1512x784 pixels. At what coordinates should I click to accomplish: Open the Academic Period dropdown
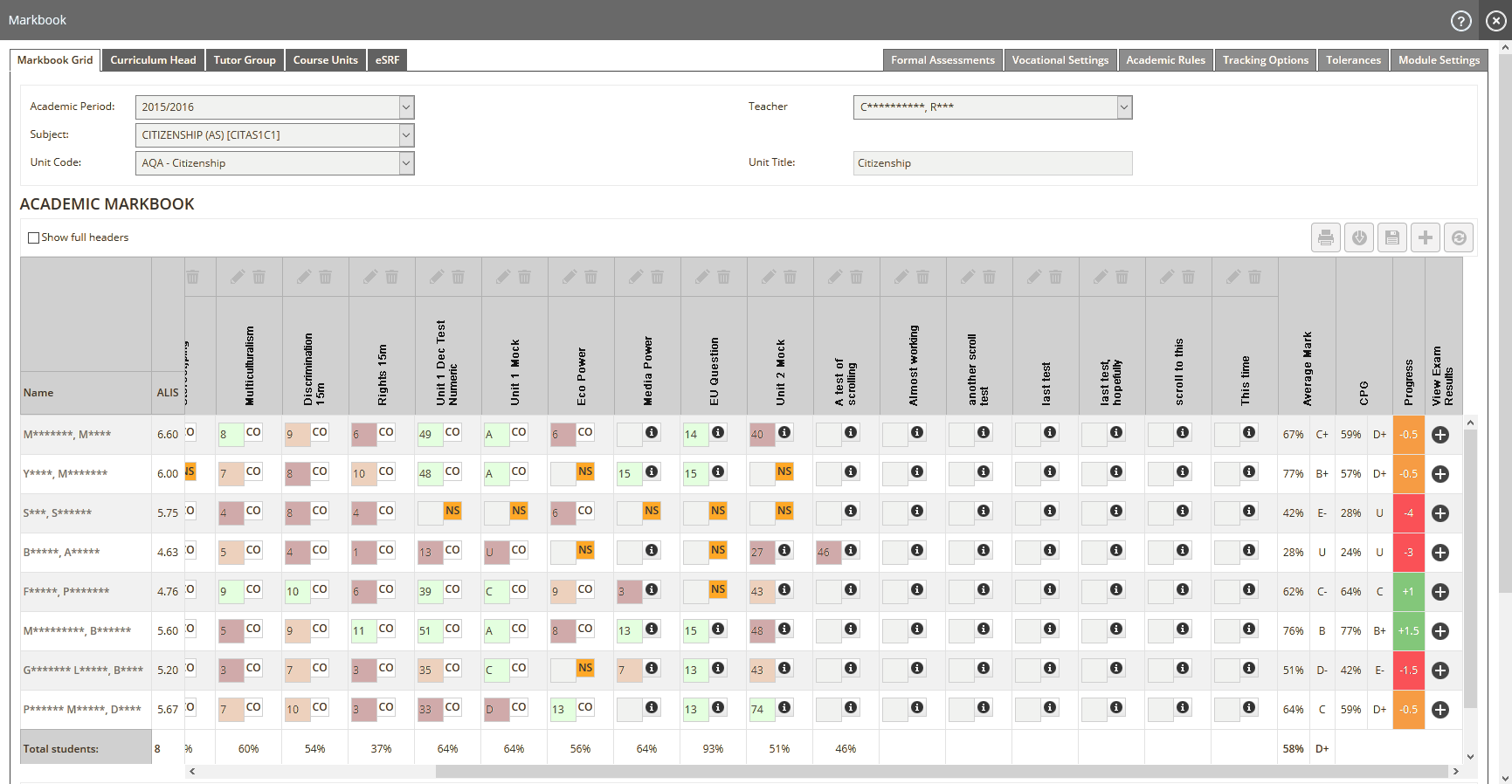(x=406, y=107)
